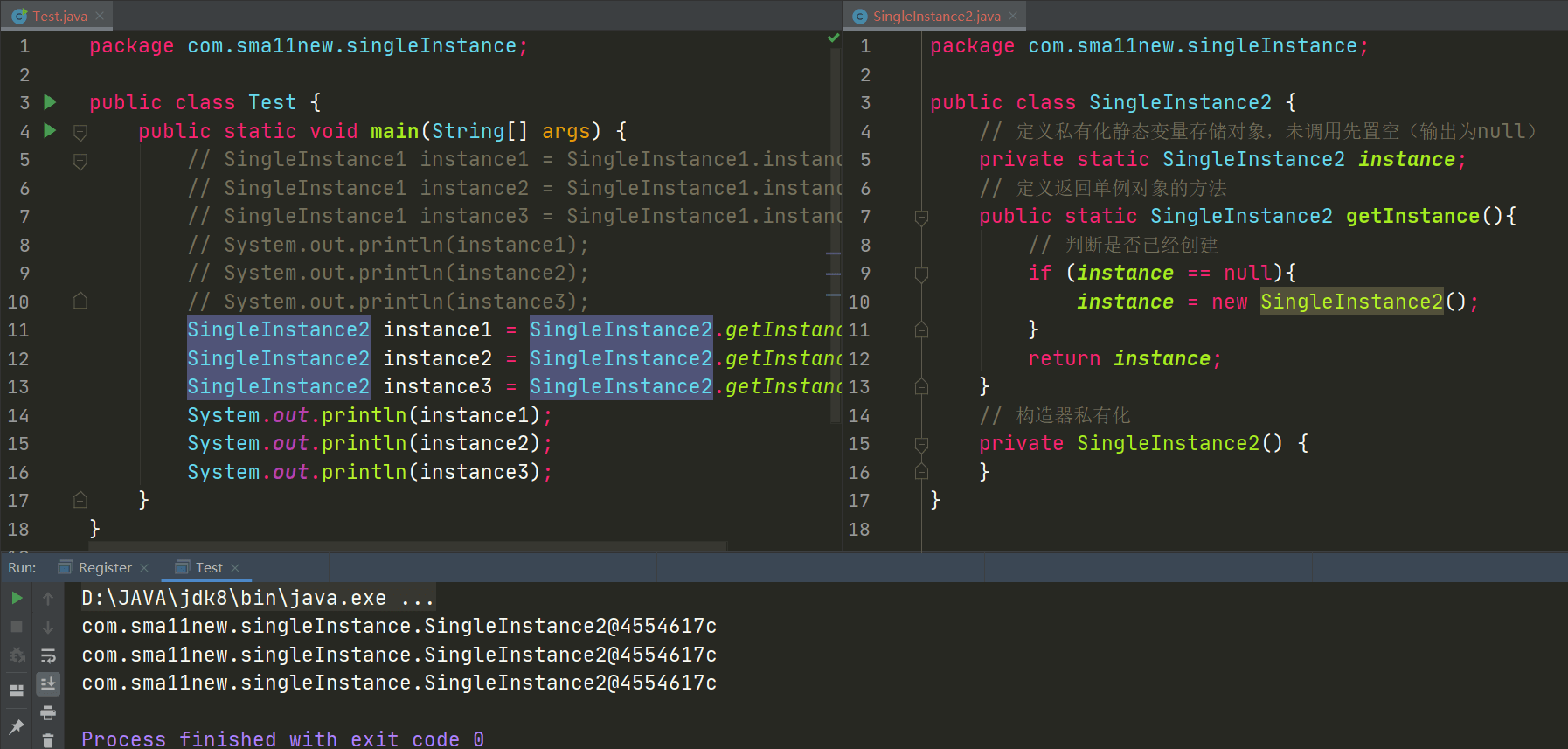
Task: Click line number 14 in SingleInstance2.java gutter
Action: 859,415
